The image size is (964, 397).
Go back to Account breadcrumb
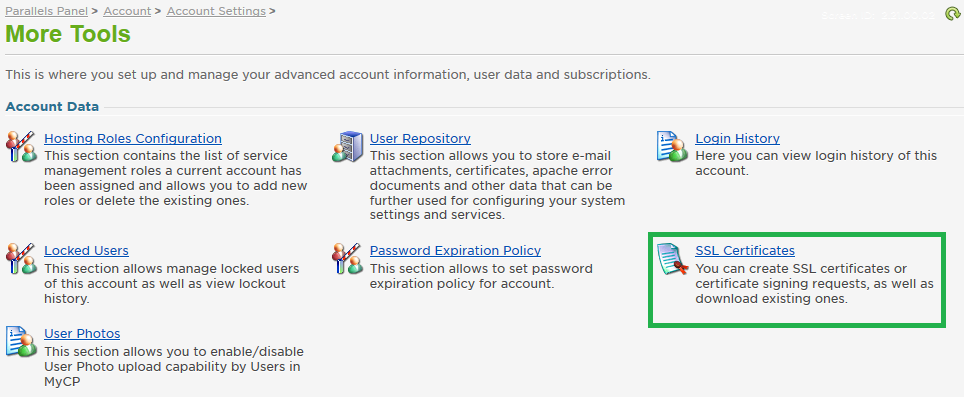[x=127, y=11]
